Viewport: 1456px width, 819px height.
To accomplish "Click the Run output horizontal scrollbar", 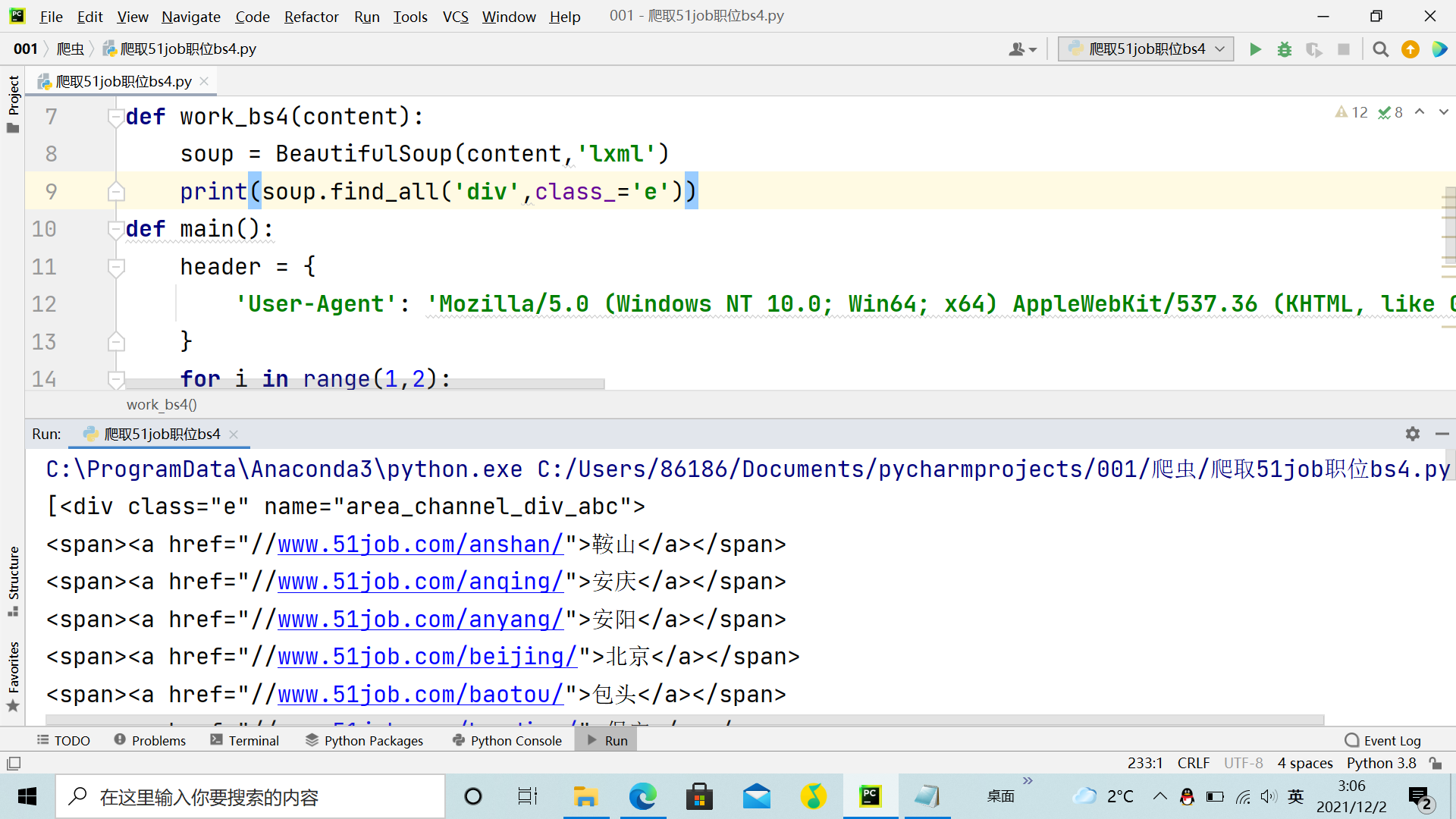I will 685,719.
